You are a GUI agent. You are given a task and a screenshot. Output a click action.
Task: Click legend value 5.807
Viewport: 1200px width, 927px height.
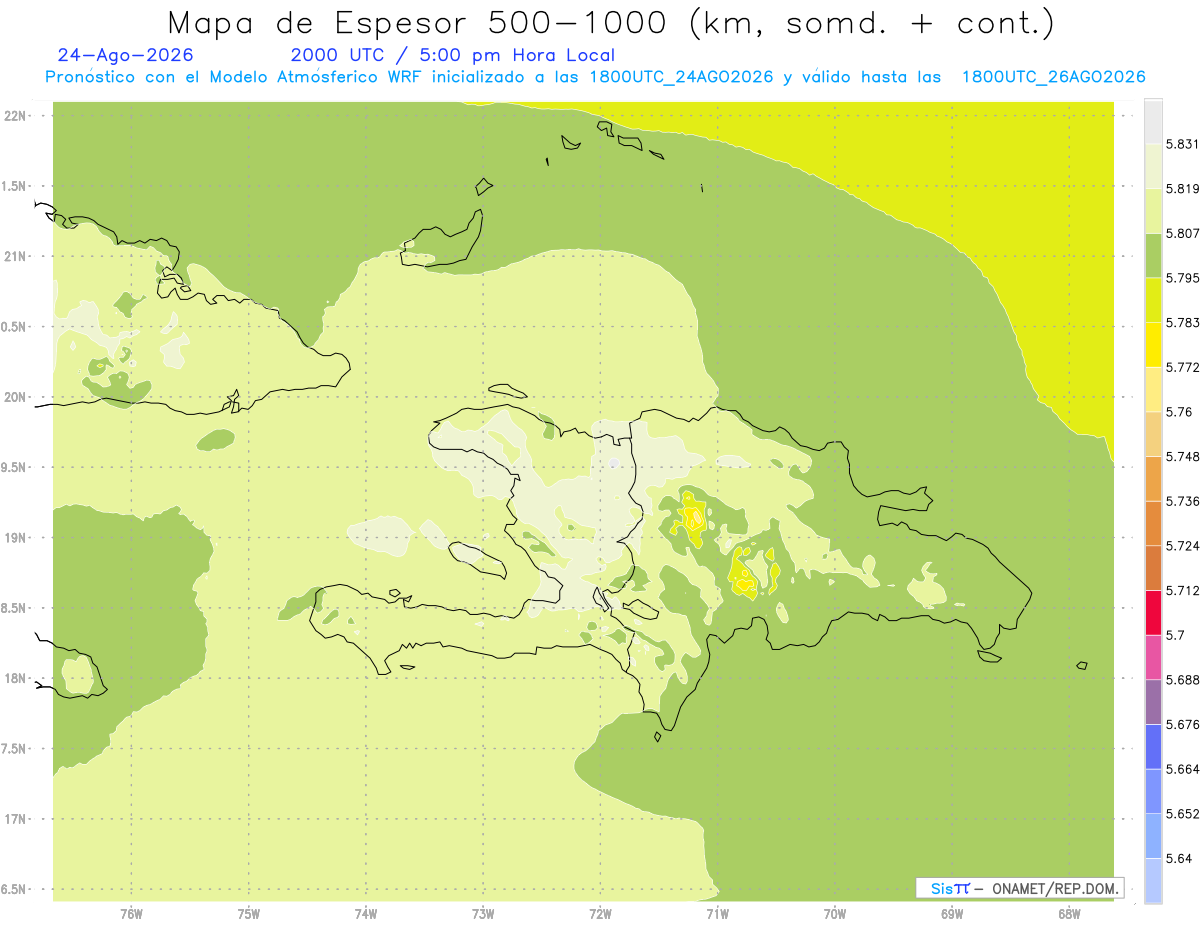[x=1182, y=234]
